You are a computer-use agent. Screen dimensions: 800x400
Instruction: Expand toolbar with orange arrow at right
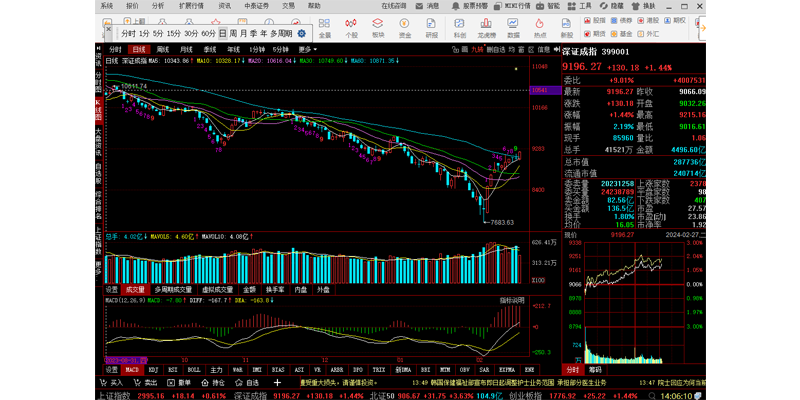[x=702, y=28]
